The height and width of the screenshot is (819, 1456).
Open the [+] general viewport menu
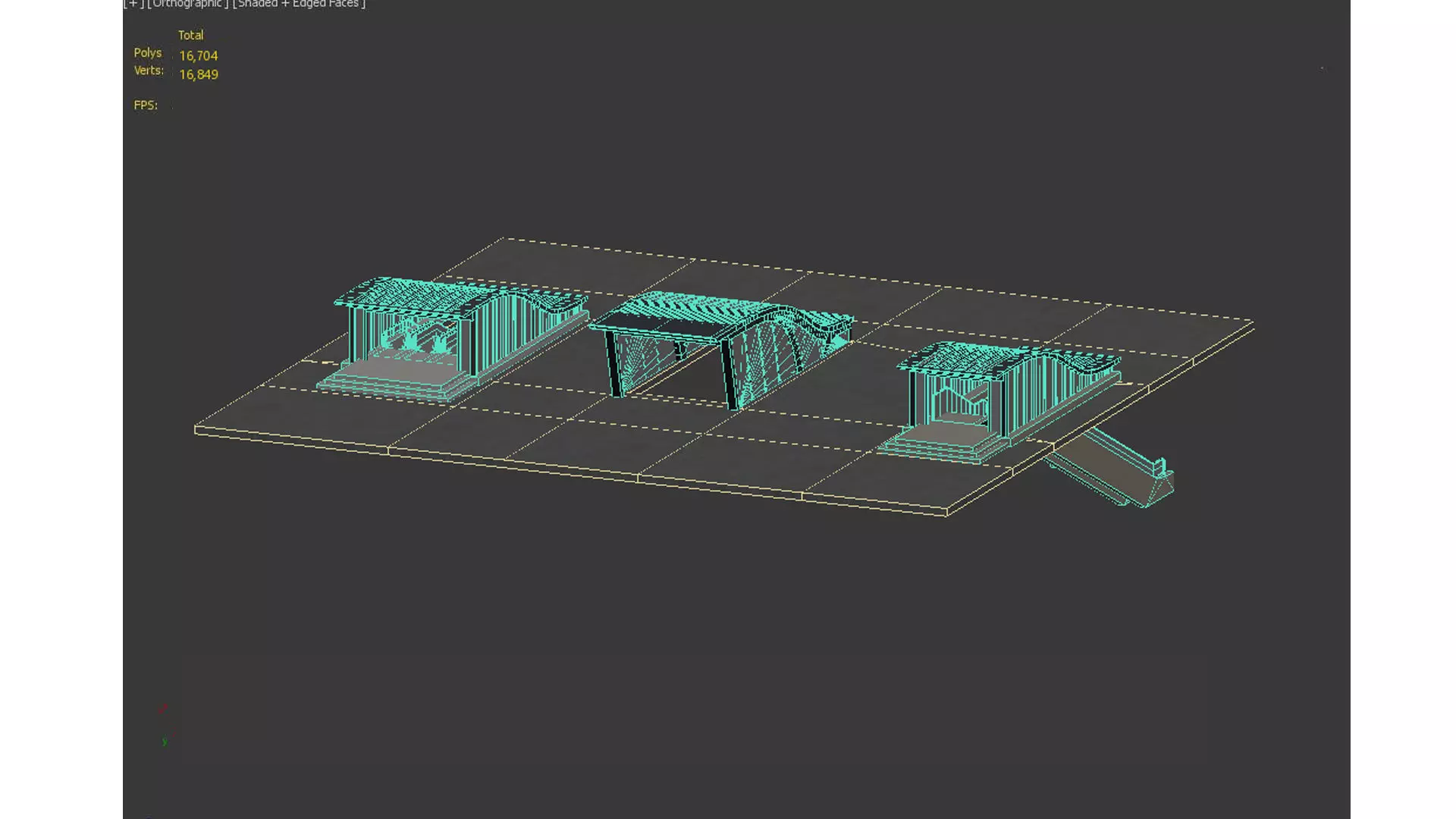coord(134,4)
